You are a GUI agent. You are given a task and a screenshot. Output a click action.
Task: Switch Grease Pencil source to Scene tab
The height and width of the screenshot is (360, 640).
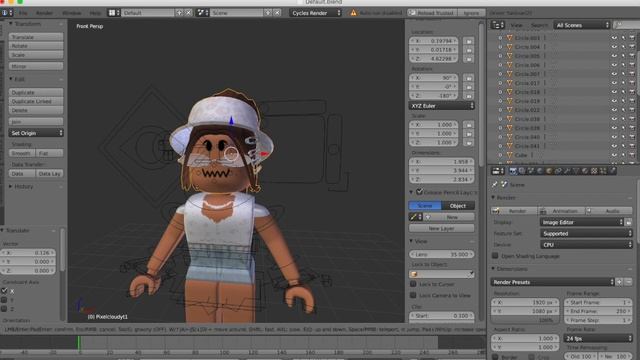tap(425, 206)
